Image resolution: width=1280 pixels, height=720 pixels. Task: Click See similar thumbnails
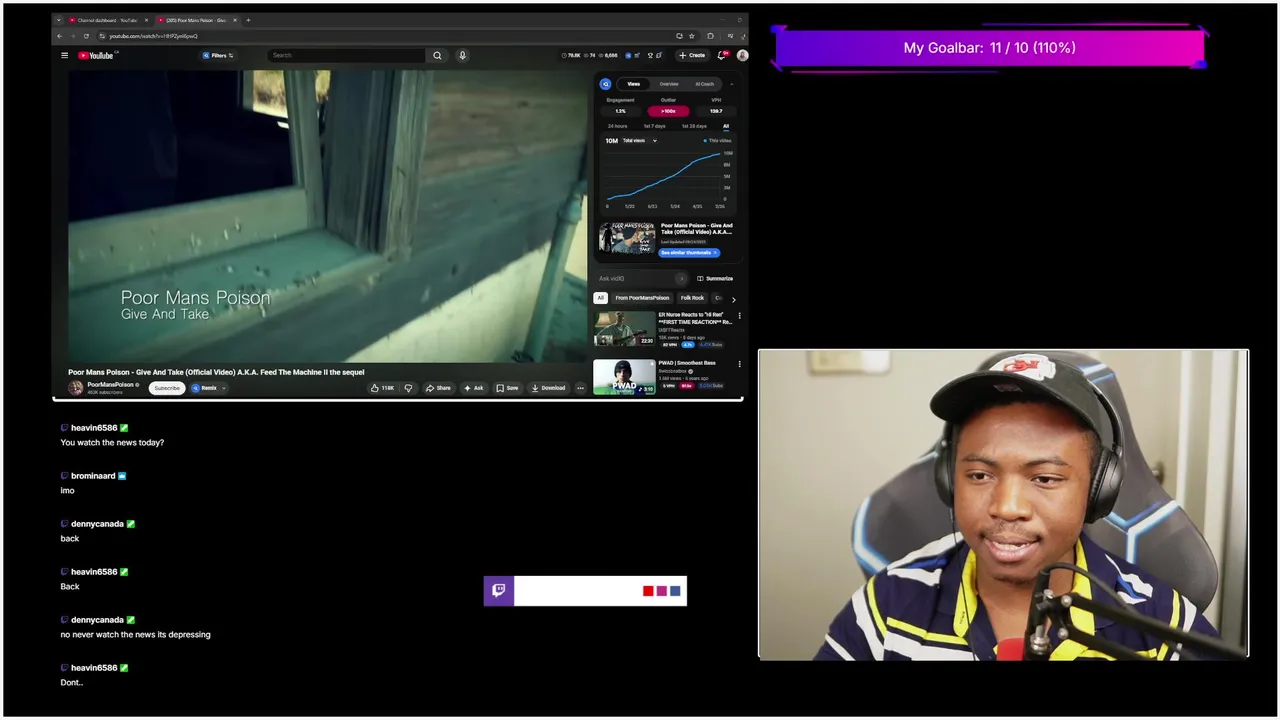pyautogui.click(x=689, y=253)
